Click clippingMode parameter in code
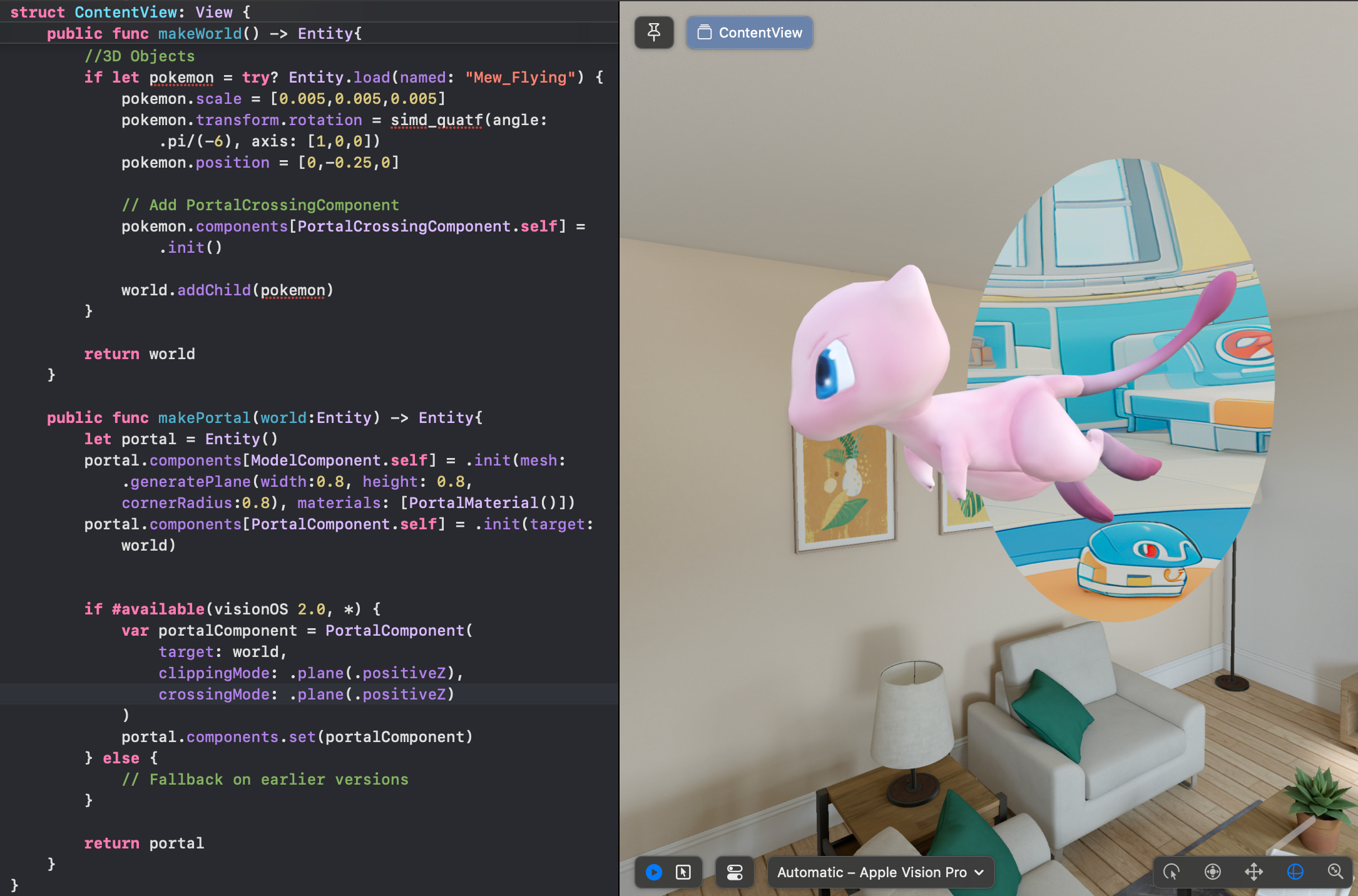The width and height of the screenshot is (1358, 896). pos(214,673)
